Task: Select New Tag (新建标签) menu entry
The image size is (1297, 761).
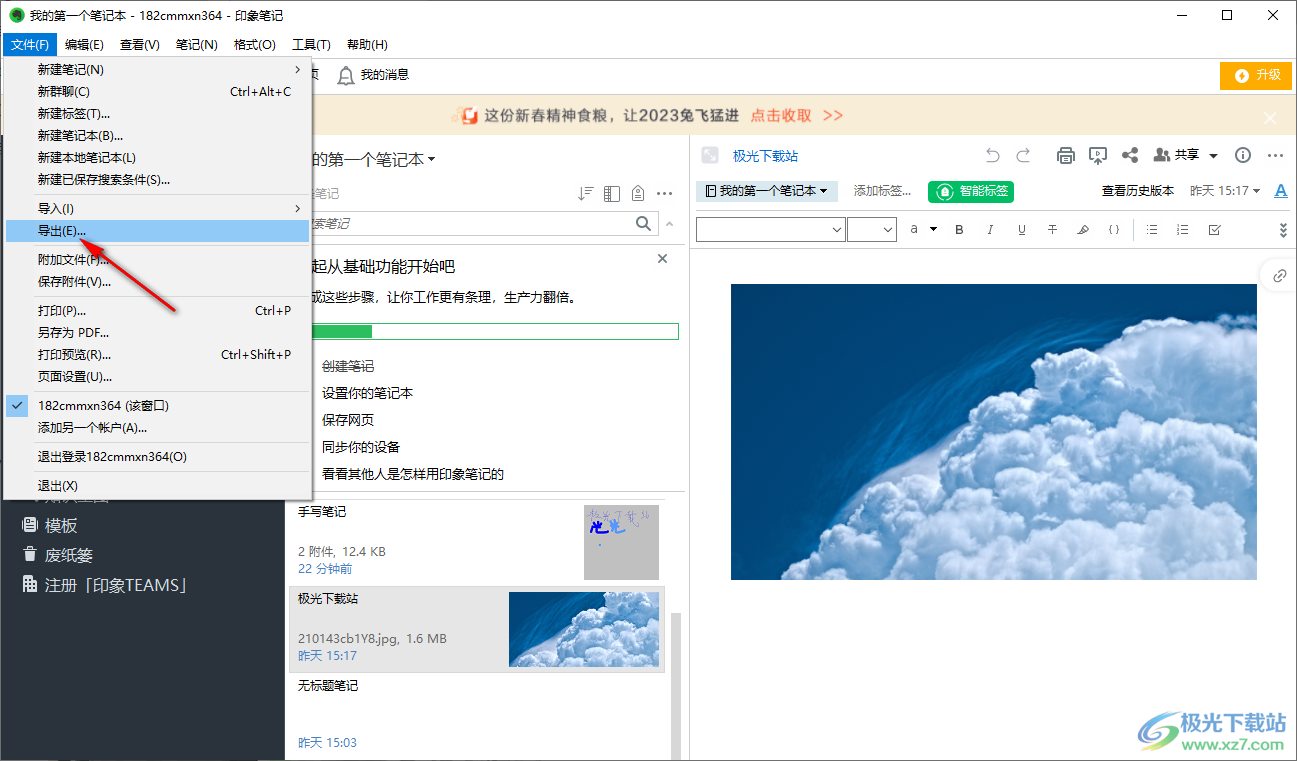Action: tap(158, 114)
